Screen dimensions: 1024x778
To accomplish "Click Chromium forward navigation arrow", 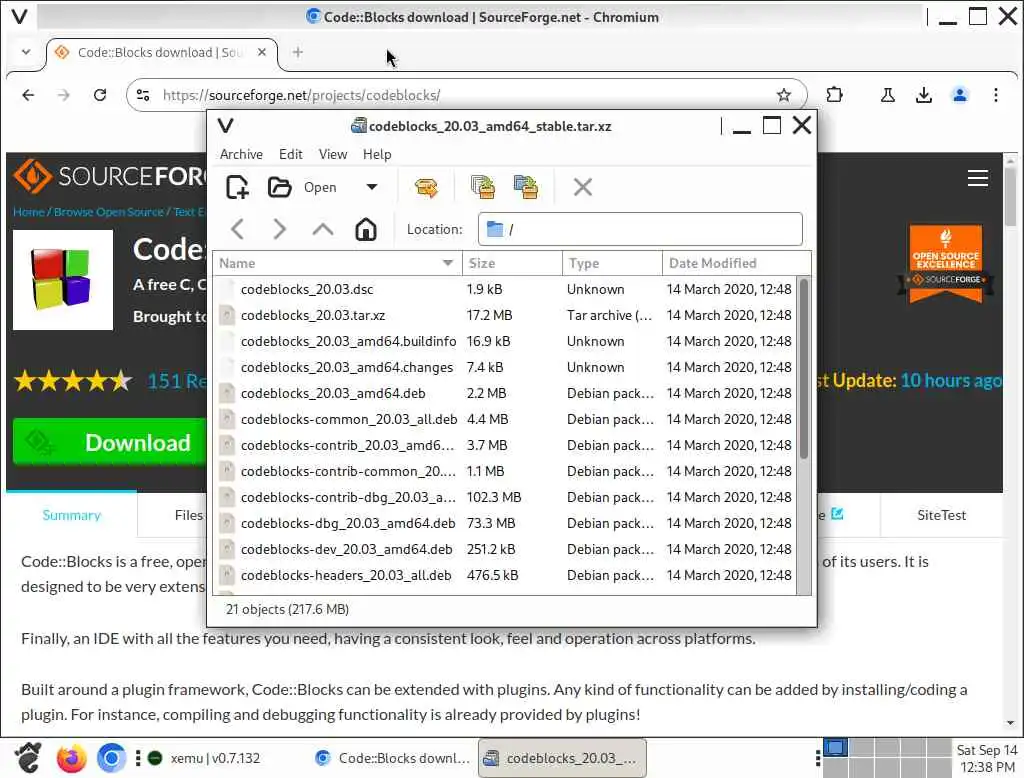I will 63,95.
